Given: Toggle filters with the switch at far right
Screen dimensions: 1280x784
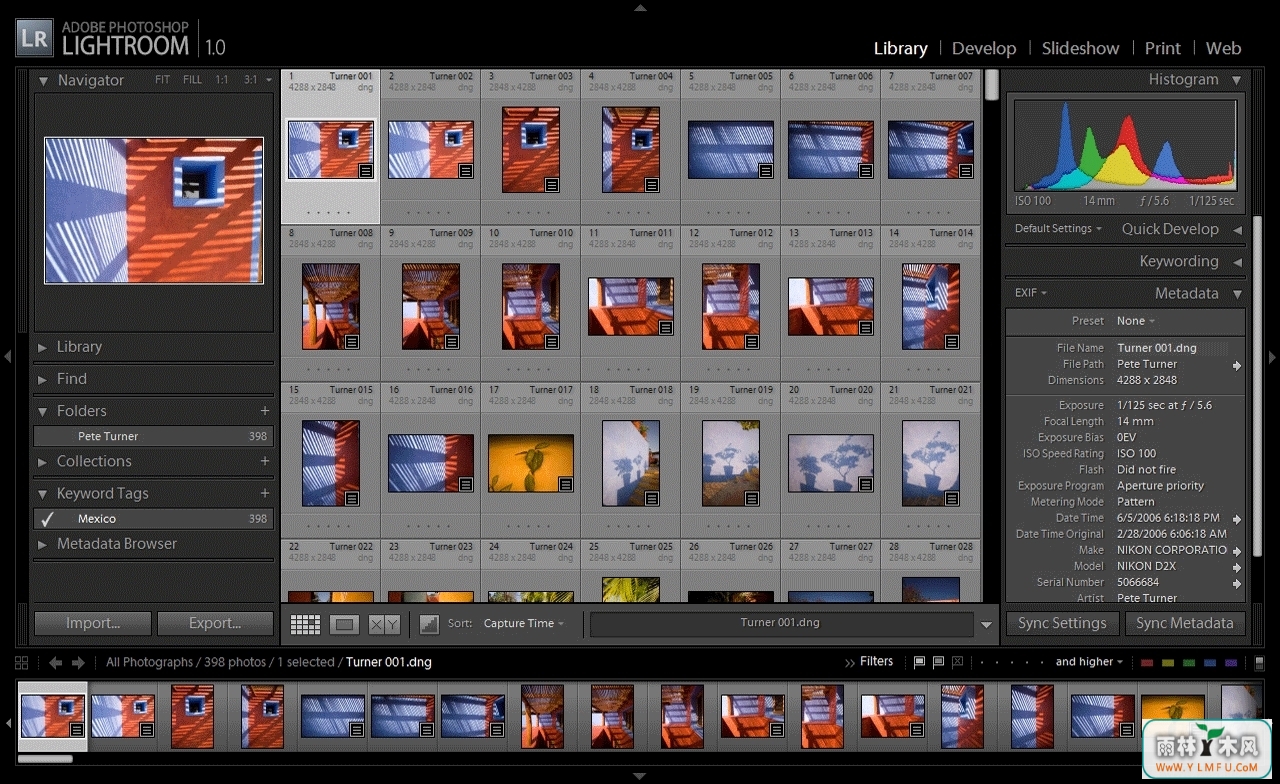Looking at the screenshot, I should point(1259,662).
